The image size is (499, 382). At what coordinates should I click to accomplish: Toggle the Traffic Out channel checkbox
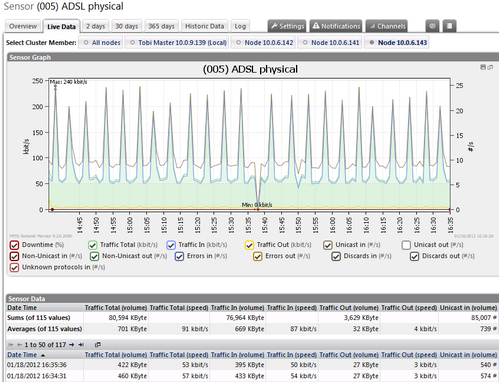point(249,245)
